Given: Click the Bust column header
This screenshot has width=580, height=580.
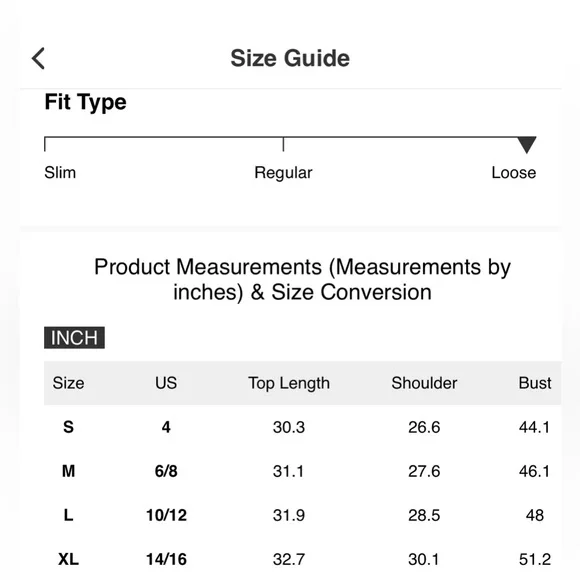Looking at the screenshot, I should click(535, 383).
